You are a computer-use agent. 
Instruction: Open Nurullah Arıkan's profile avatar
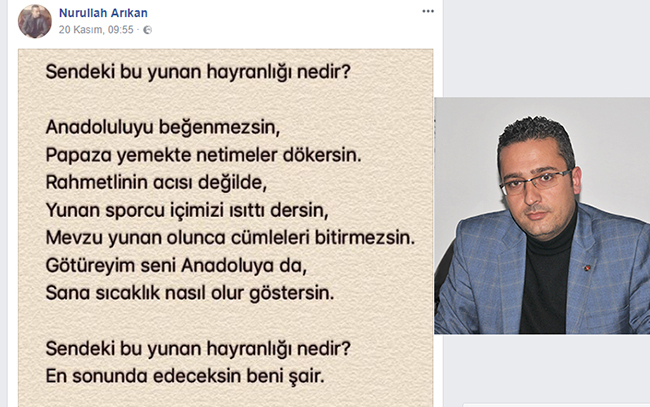(x=35, y=21)
